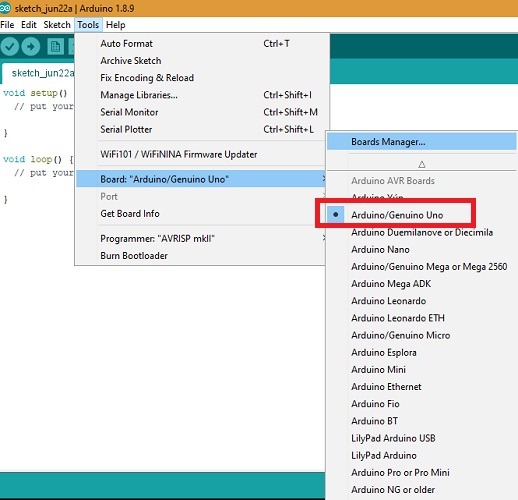
Task: Click the scroll-up triangle in boards list
Action: point(422,164)
